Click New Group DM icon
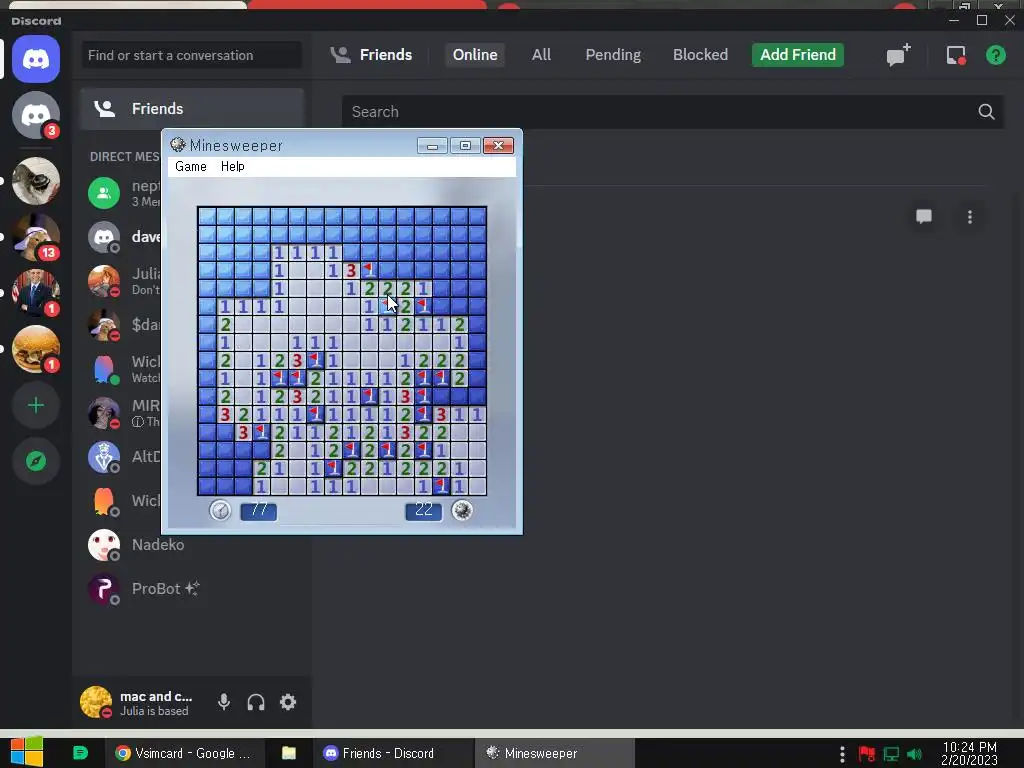The image size is (1024, 768). pyautogui.click(x=899, y=55)
